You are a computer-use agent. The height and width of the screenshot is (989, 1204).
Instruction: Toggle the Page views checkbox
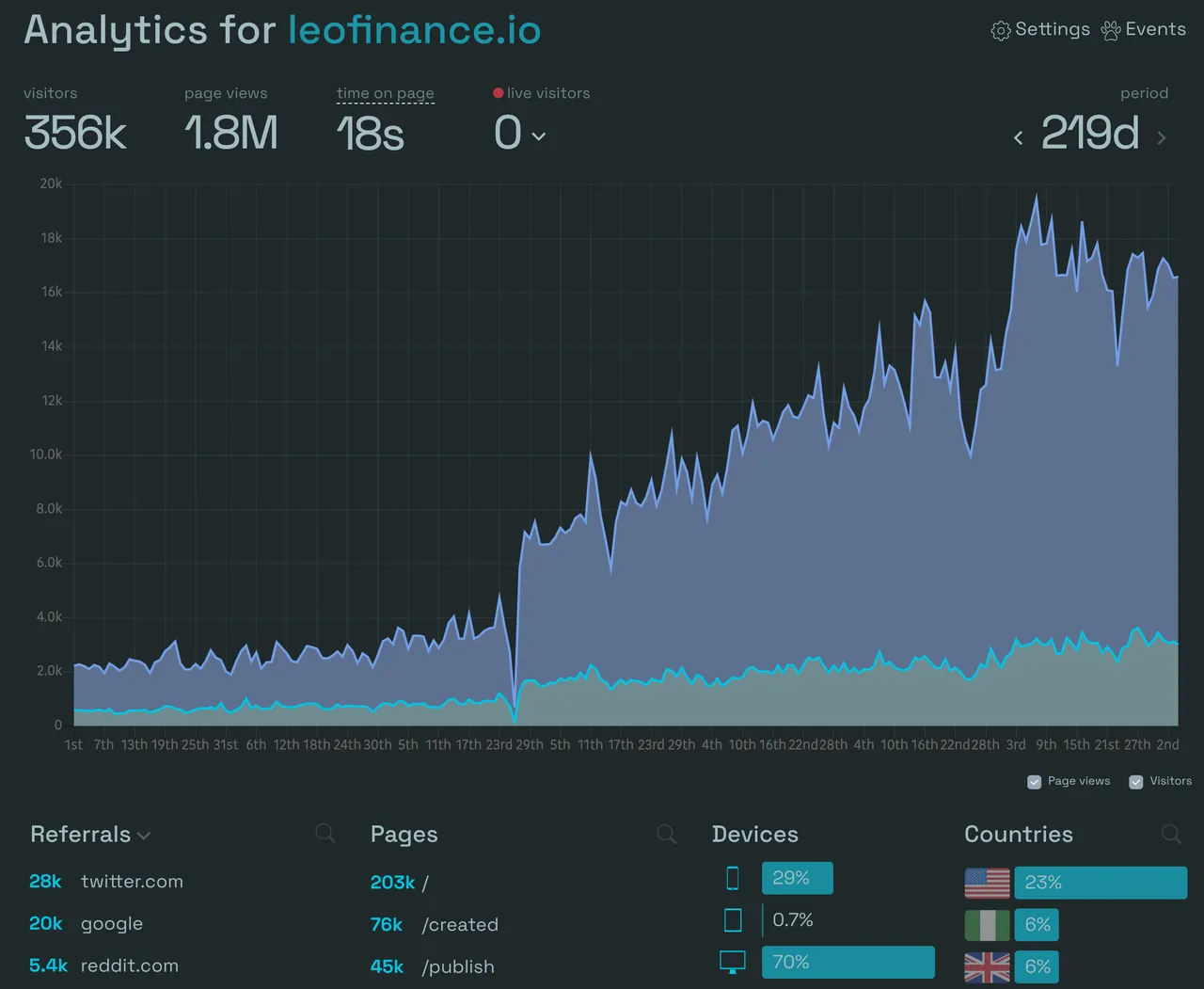1035,782
